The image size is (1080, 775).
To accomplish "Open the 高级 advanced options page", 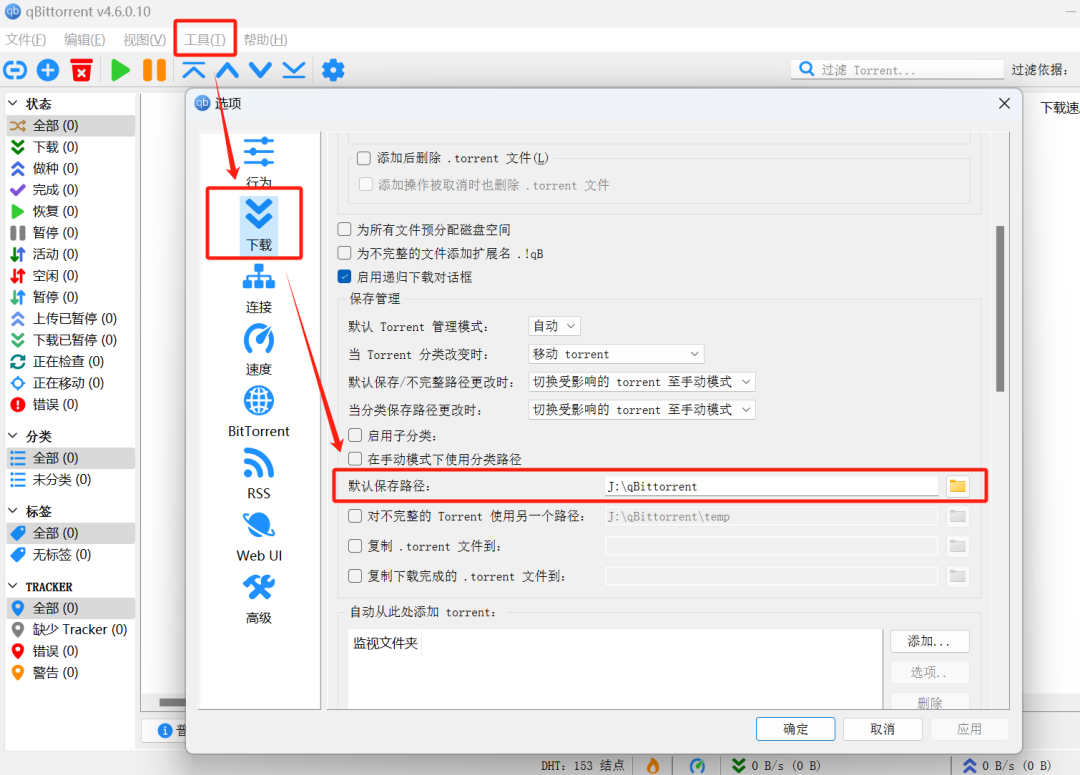I will (259, 599).
